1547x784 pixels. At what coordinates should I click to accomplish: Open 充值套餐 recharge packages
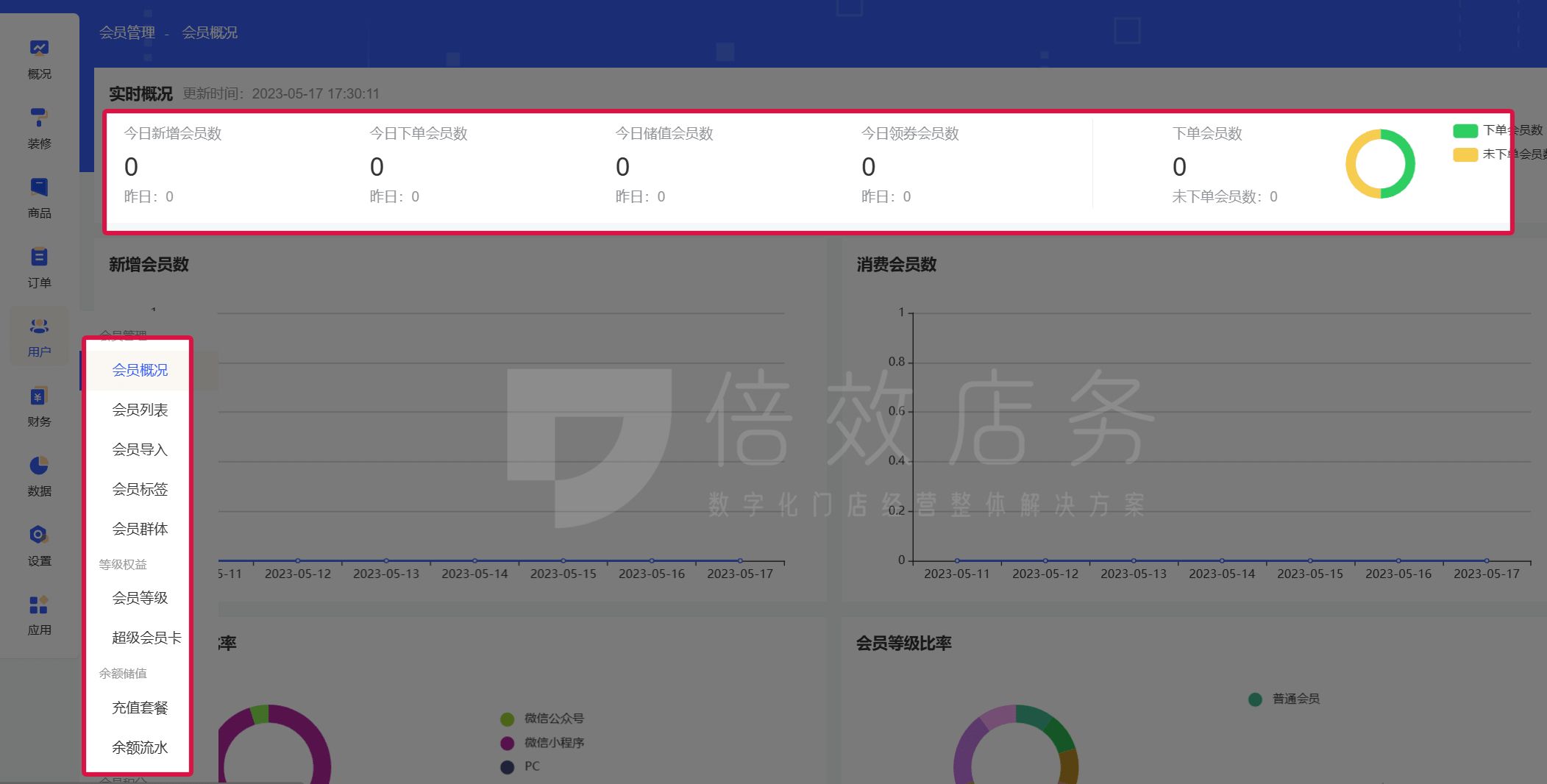[139, 708]
